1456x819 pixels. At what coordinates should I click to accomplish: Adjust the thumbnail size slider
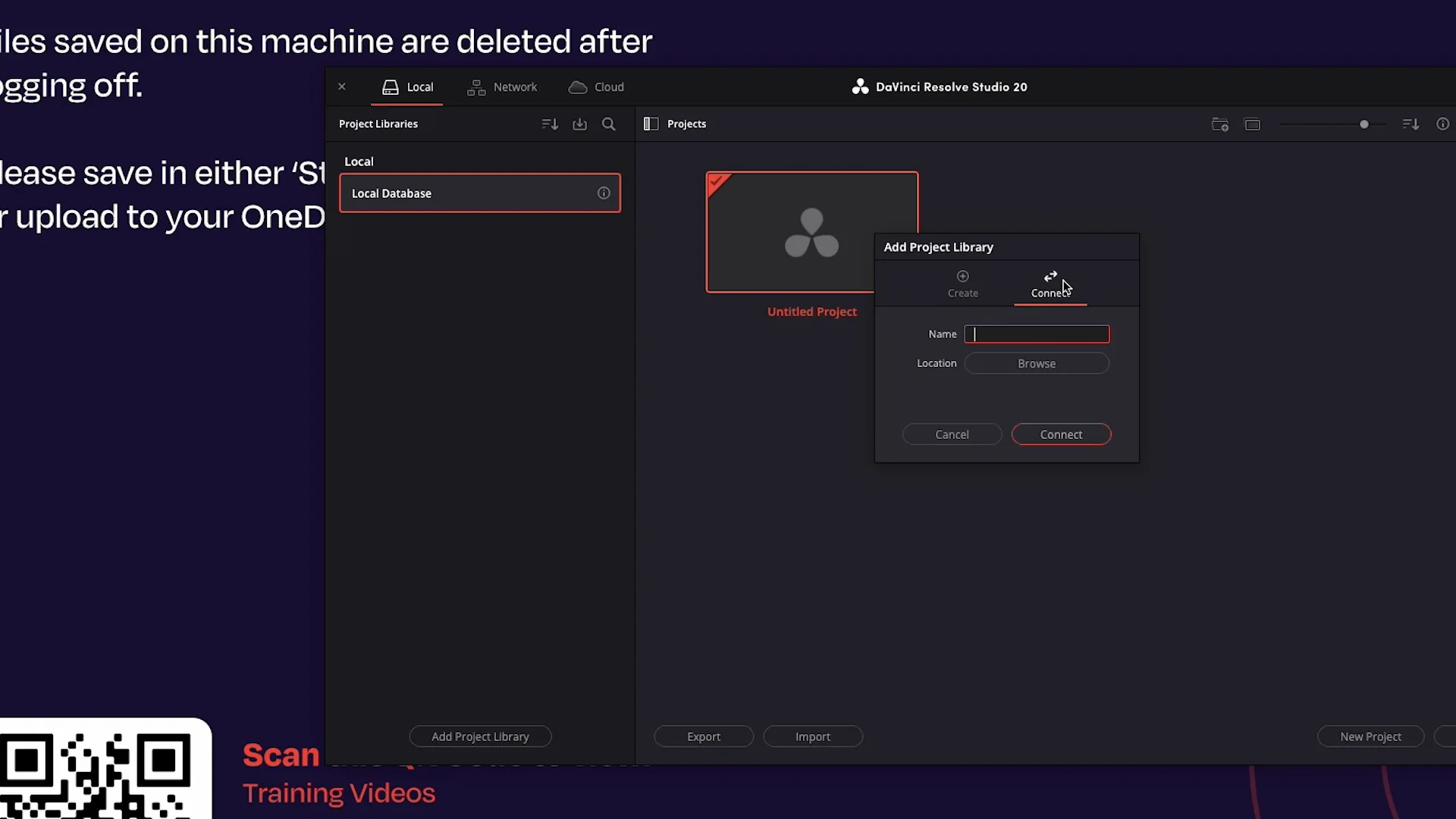pos(1364,124)
